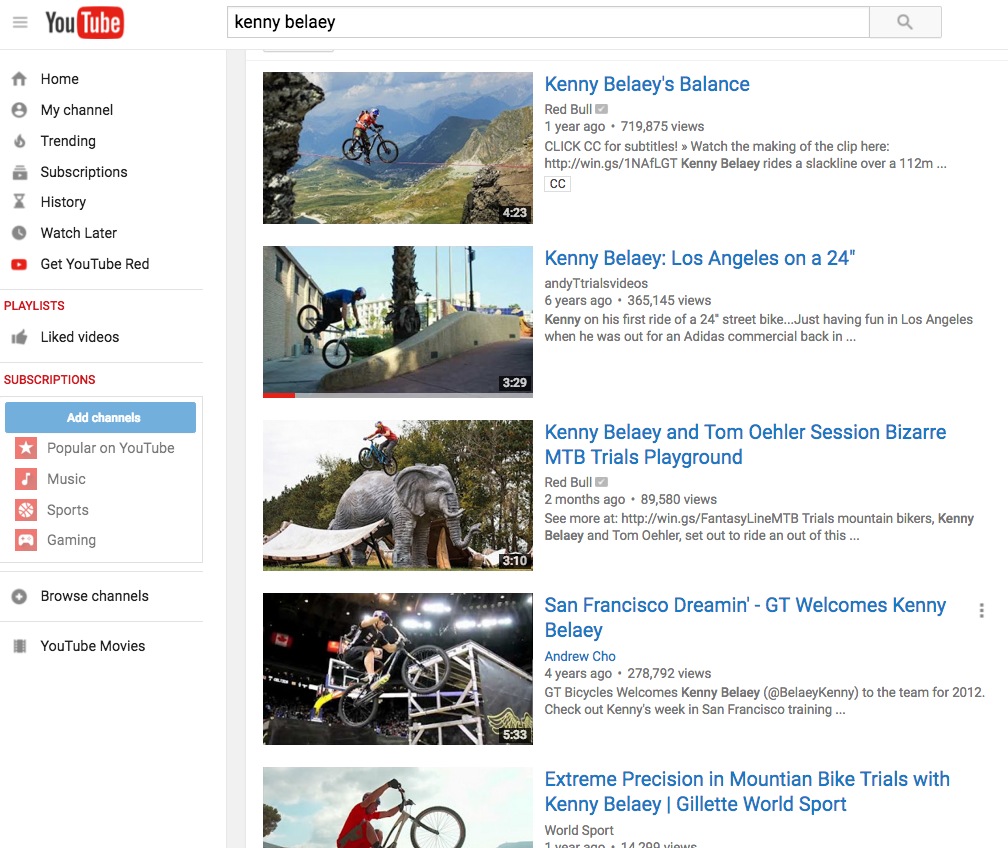Image resolution: width=1008 pixels, height=848 pixels.
Task: Click the PLAYLISTS section heading
Action: coord(34,306)
